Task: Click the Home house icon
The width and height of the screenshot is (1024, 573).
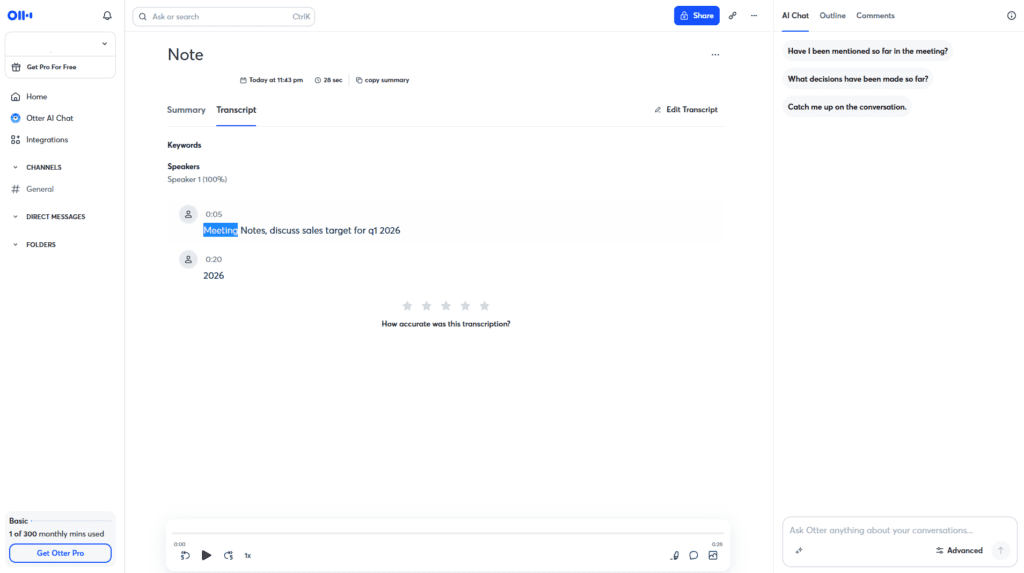Action: (16, 97)
